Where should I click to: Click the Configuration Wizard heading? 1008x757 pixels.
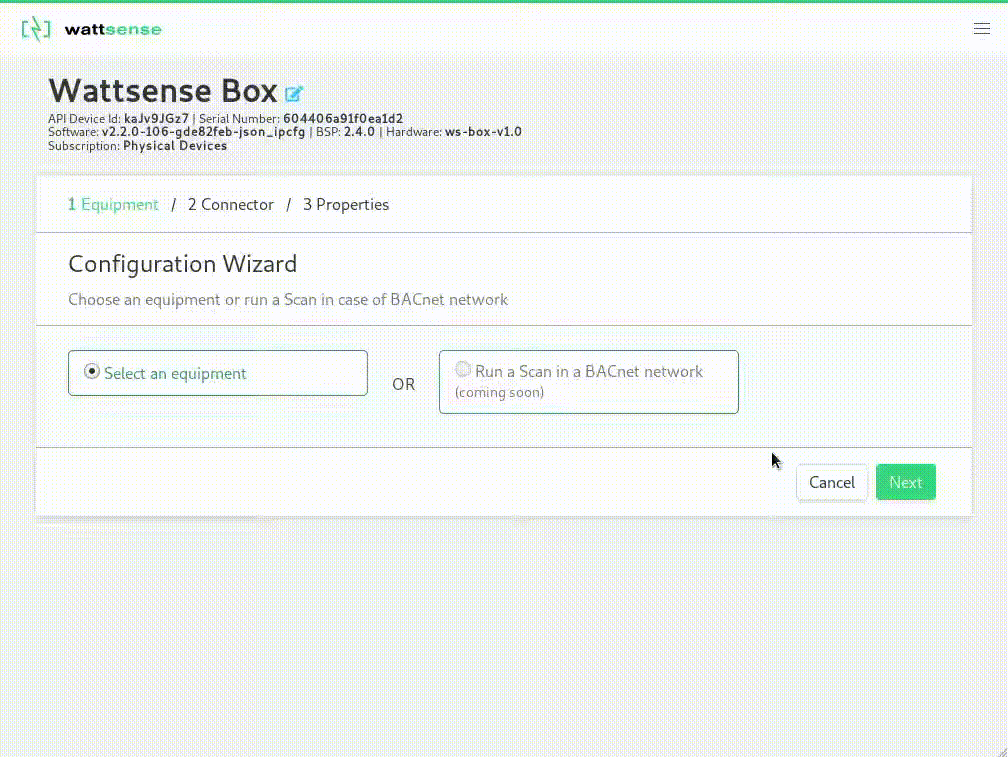[182, 264]
